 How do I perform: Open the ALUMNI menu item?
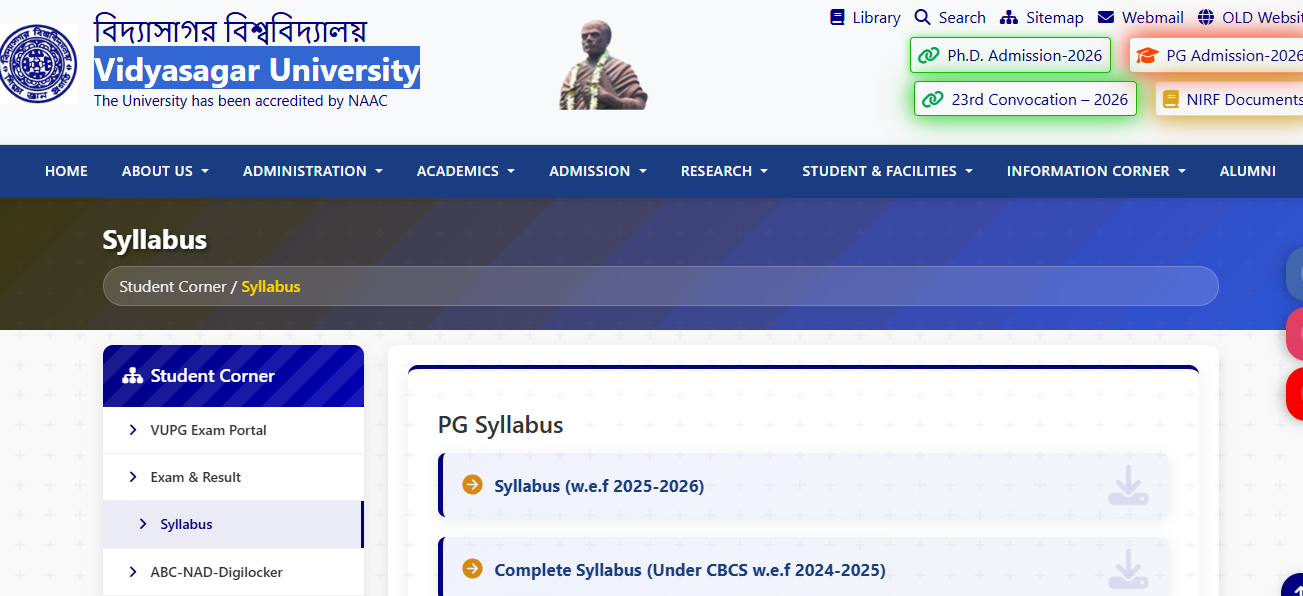click(x=1248, y=171)
